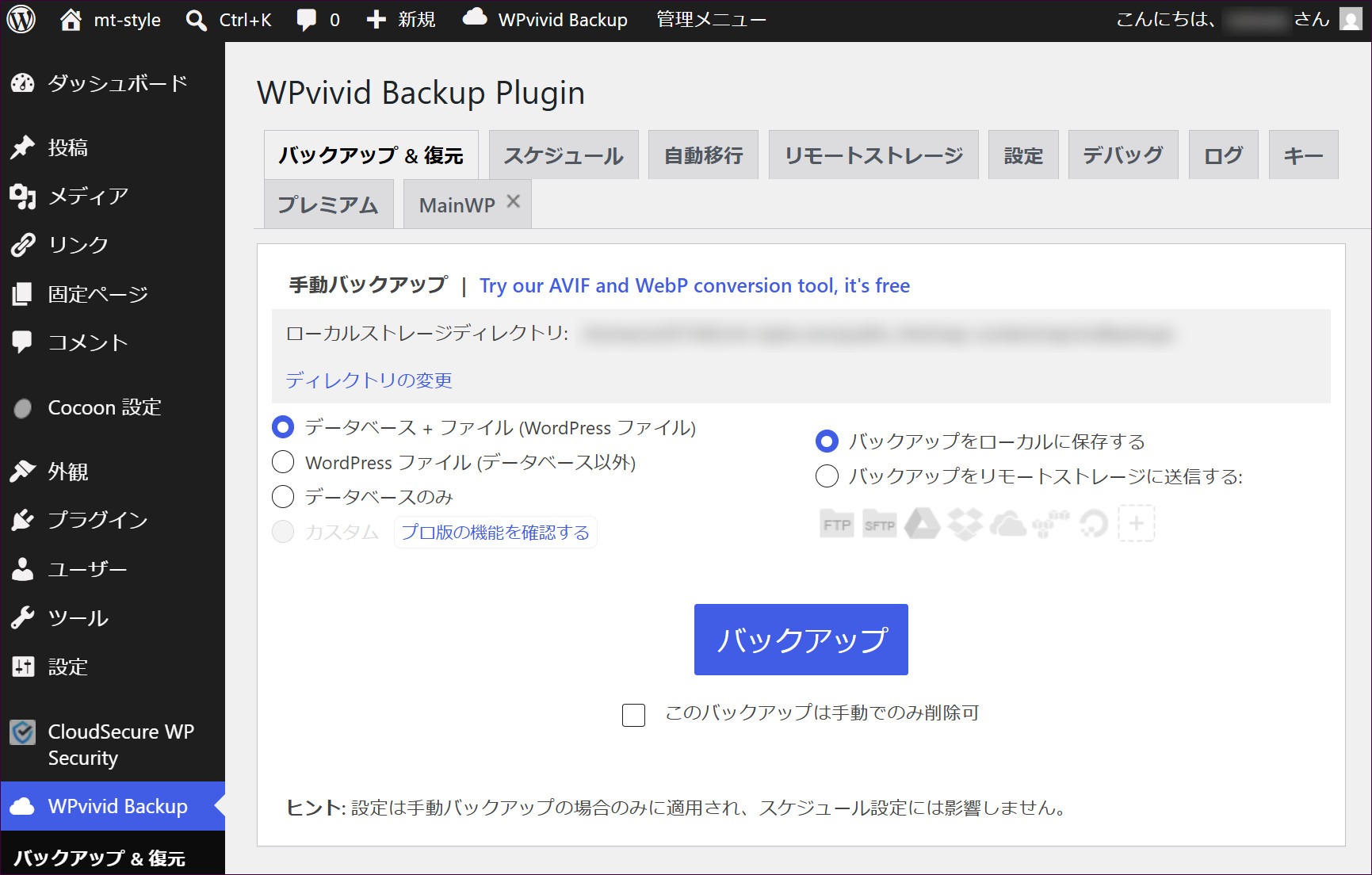Open the comments bubble icon in the admin bar
Image resolution: width=1372 pixels, height=875 pixels.
306,20
